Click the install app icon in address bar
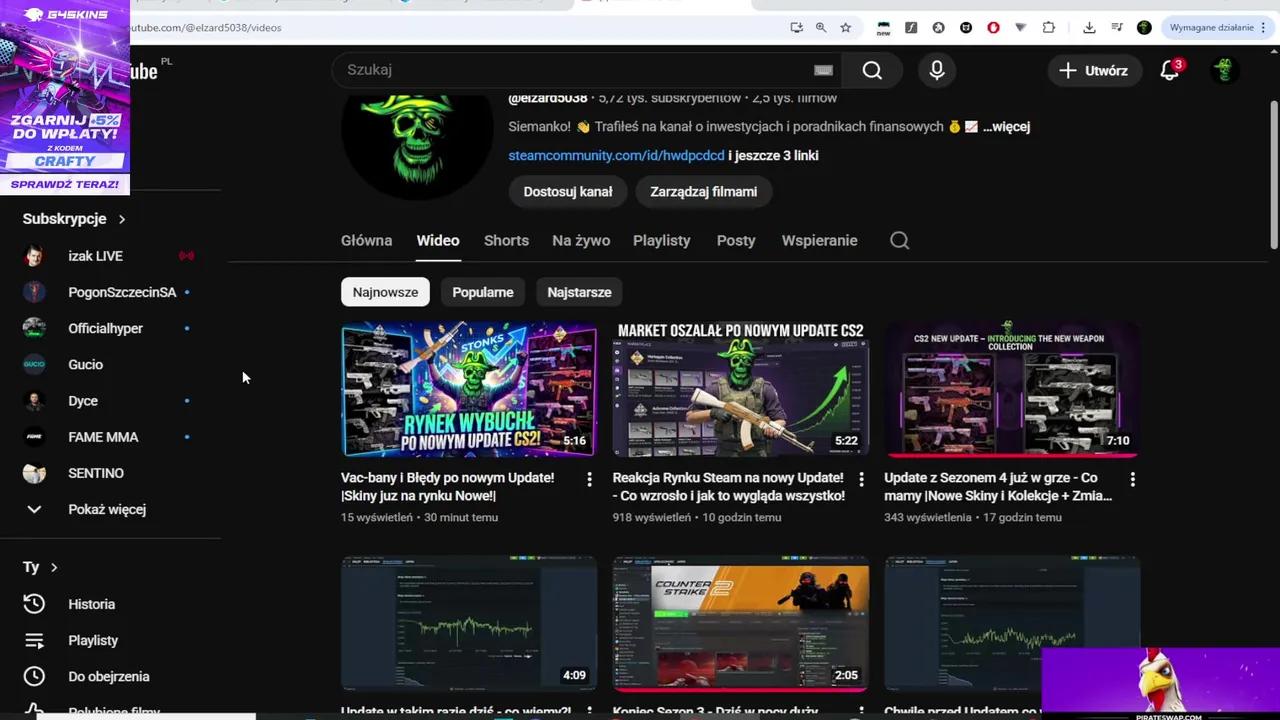 pos(797,28)
